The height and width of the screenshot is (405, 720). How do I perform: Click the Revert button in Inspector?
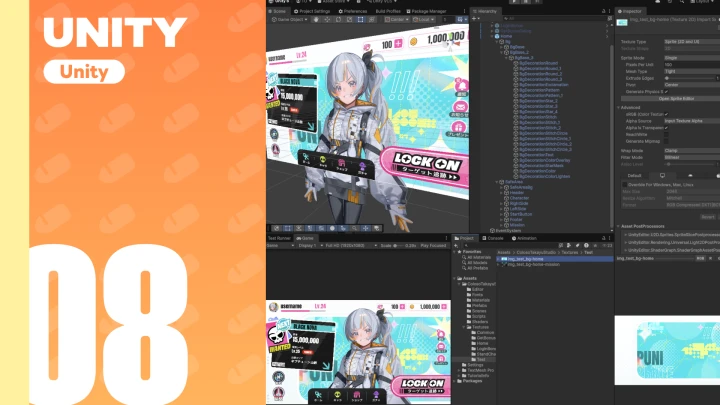pyautogui.click(x=708, y=217)
